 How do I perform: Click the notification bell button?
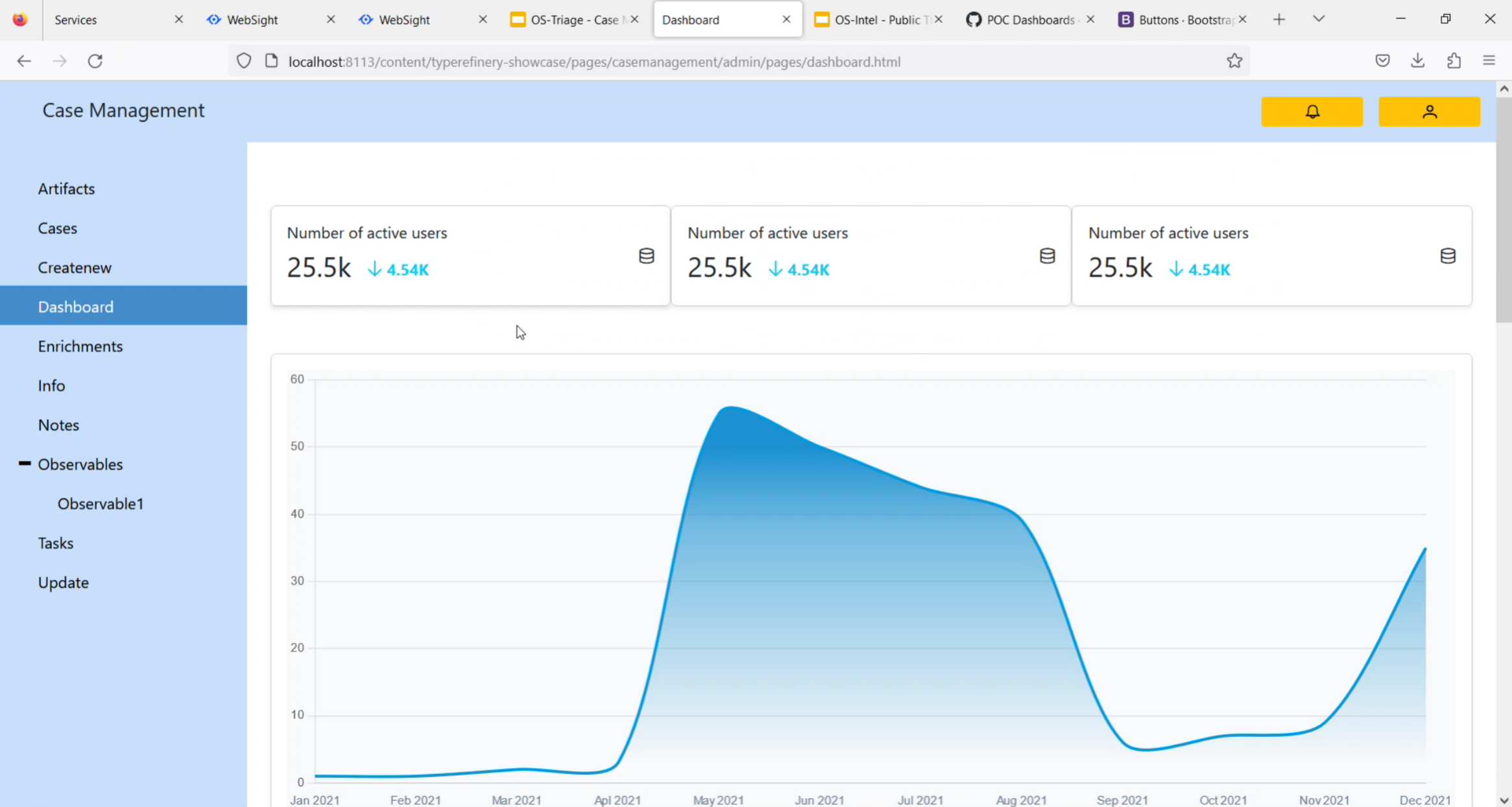click(1312, 112)
